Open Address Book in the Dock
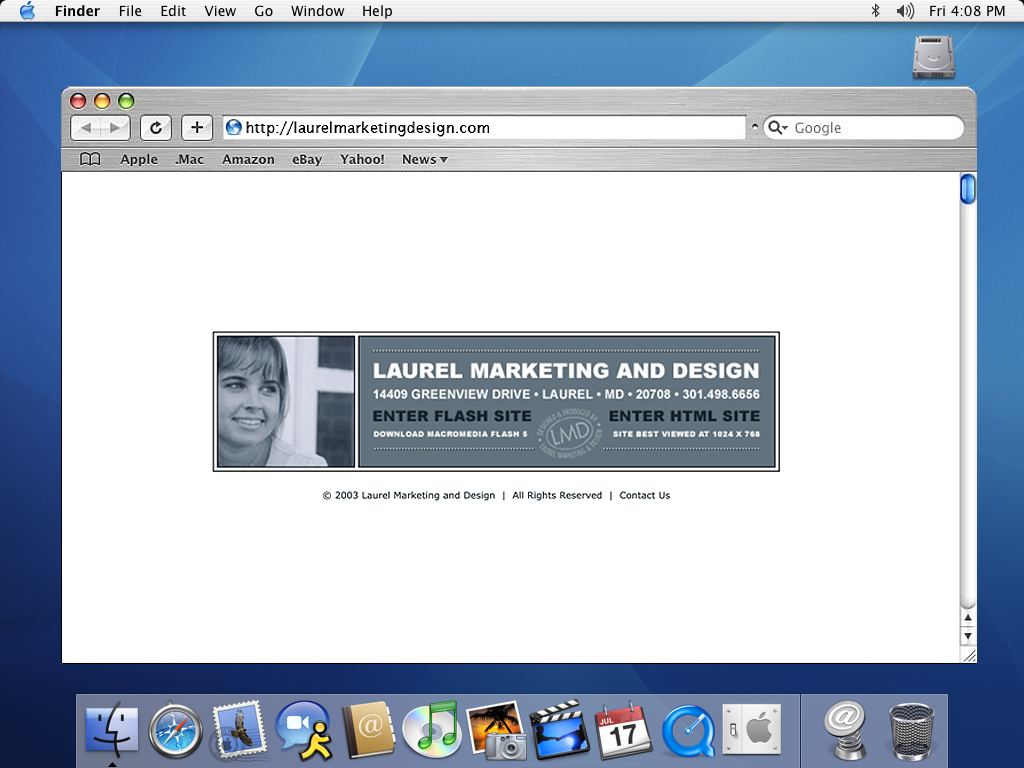Viewport: 1024px width, 768px height. click(368, 729)
